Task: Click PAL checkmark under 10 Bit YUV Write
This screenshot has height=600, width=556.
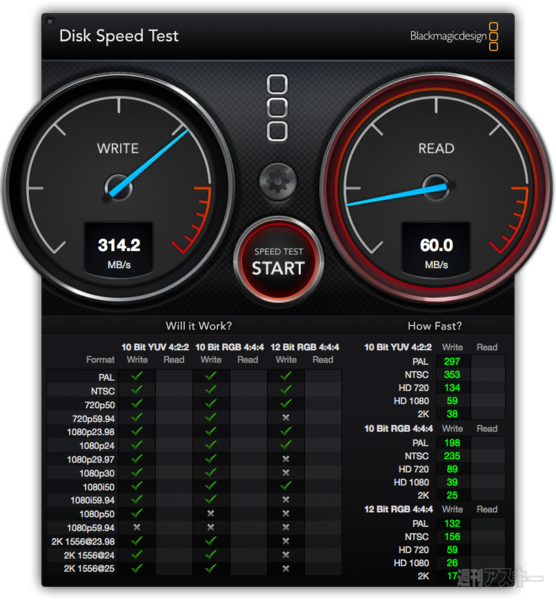Action: [x=137, y=376]
